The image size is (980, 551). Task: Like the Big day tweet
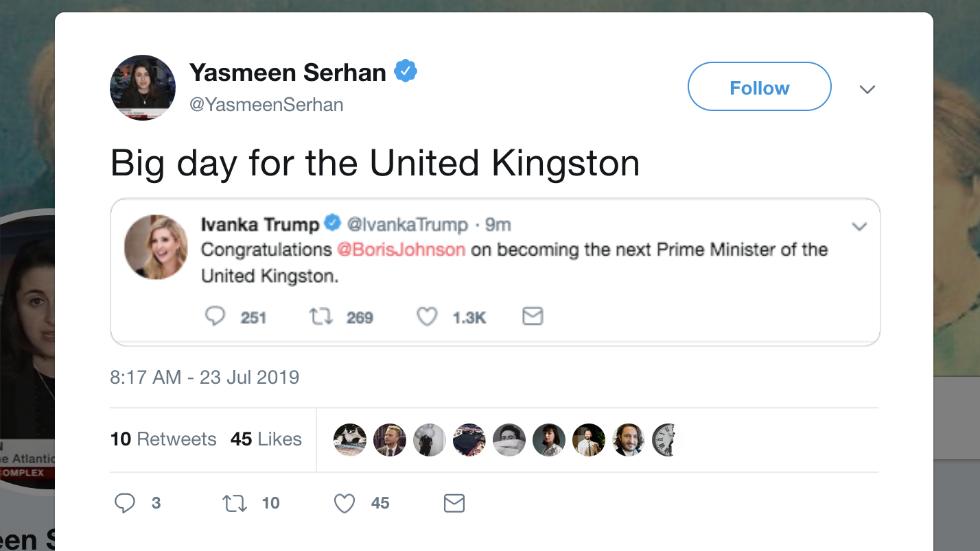click(345, 503)
